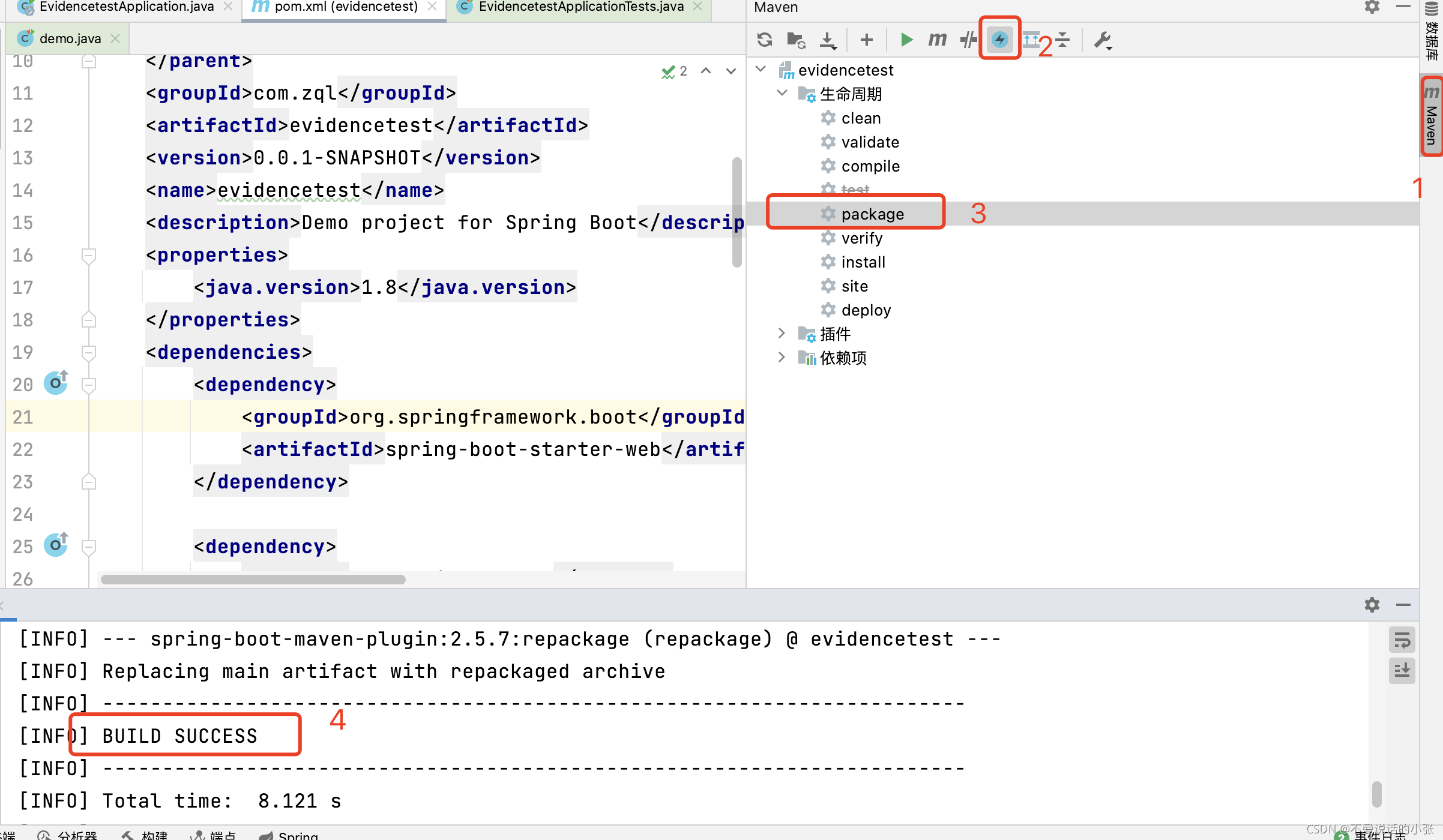Image resolution: width=1443 pixels, height=840 pixels.
Task: Click Execute Maven Goal 'm' icon
Action: pos(937,40)
